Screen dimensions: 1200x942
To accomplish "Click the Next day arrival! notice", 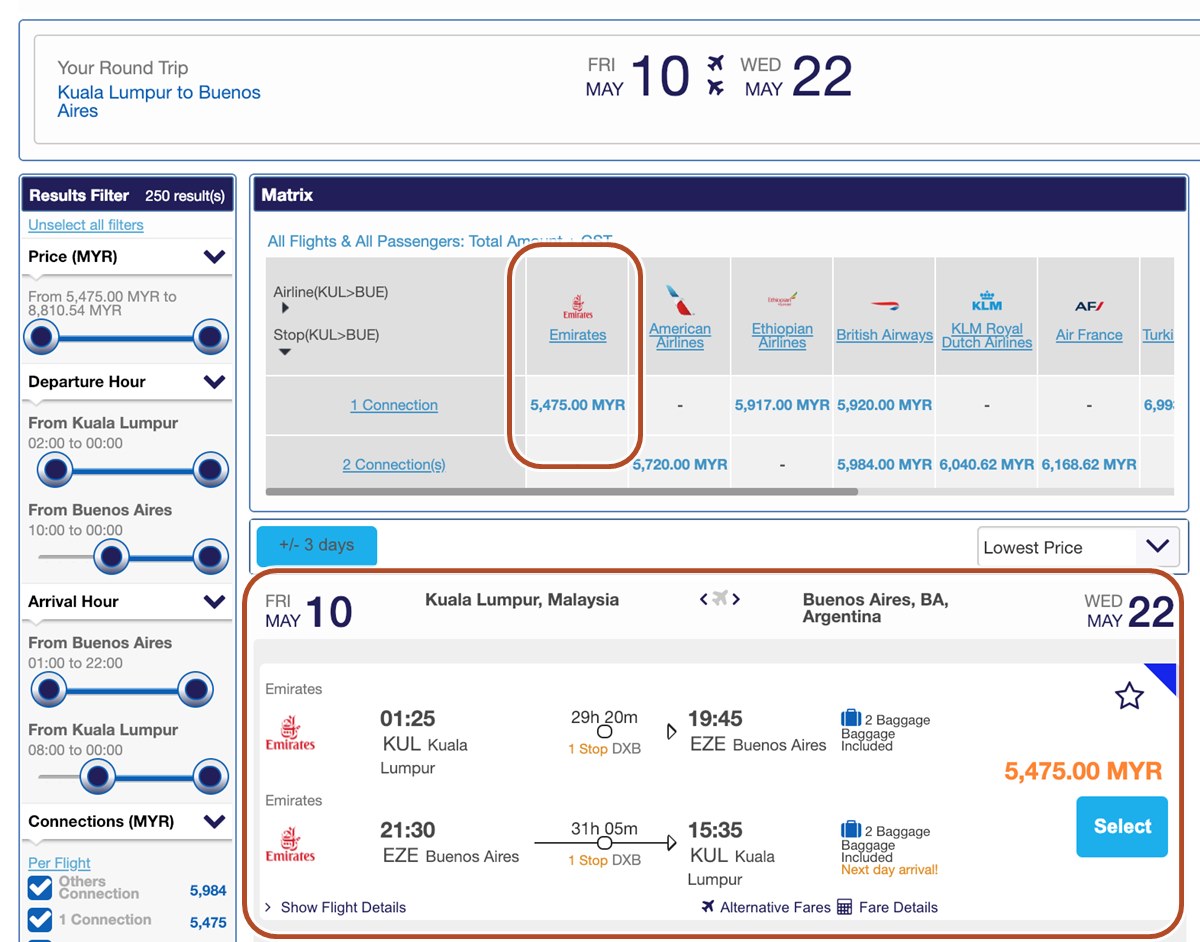I will 890,869.
